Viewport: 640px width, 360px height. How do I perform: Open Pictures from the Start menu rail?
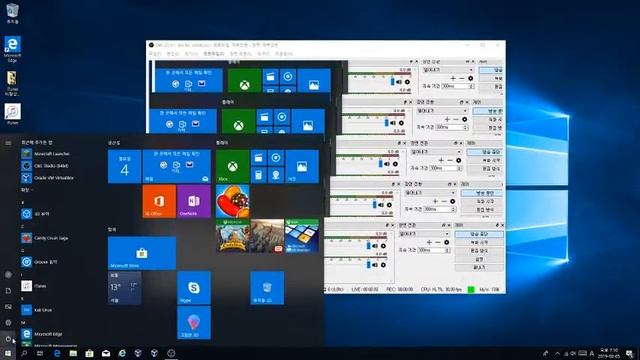(x=8, y=307)
